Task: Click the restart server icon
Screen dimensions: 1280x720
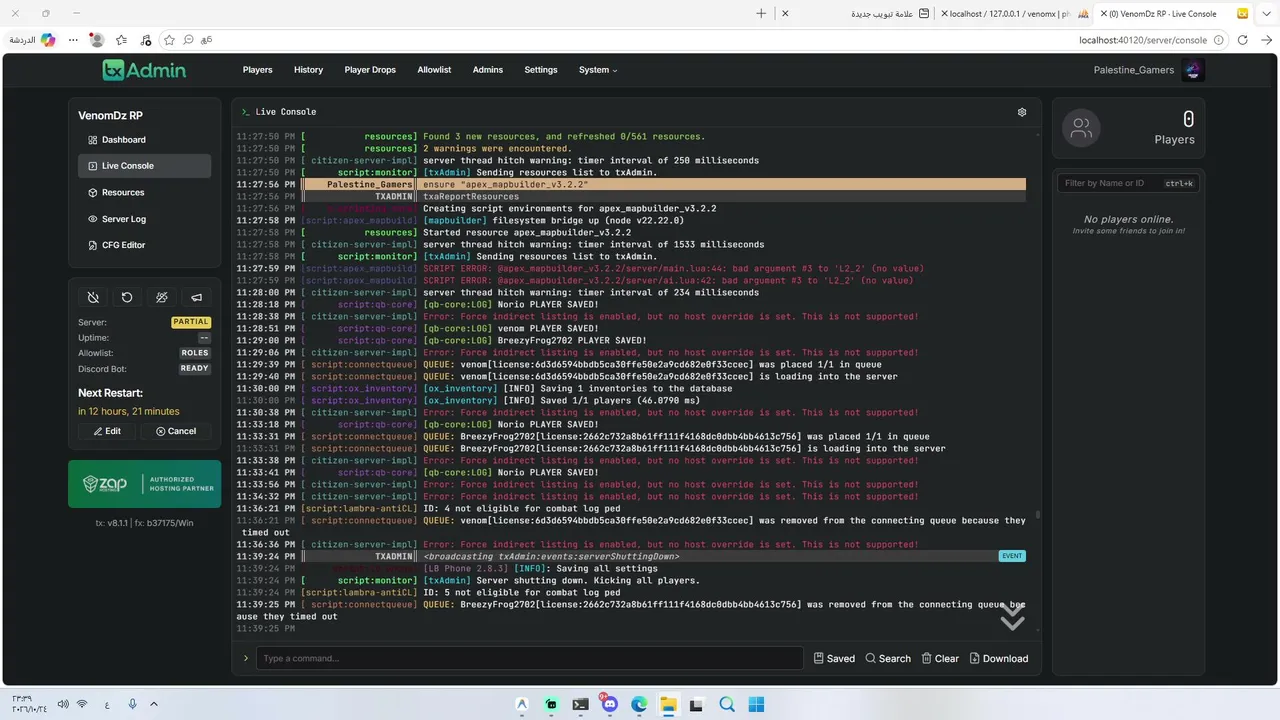Action: pos(127,297)
